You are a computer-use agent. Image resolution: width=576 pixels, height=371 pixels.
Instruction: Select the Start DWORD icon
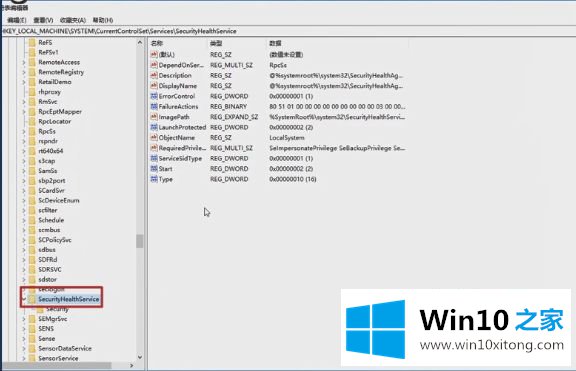pos(154,169)
